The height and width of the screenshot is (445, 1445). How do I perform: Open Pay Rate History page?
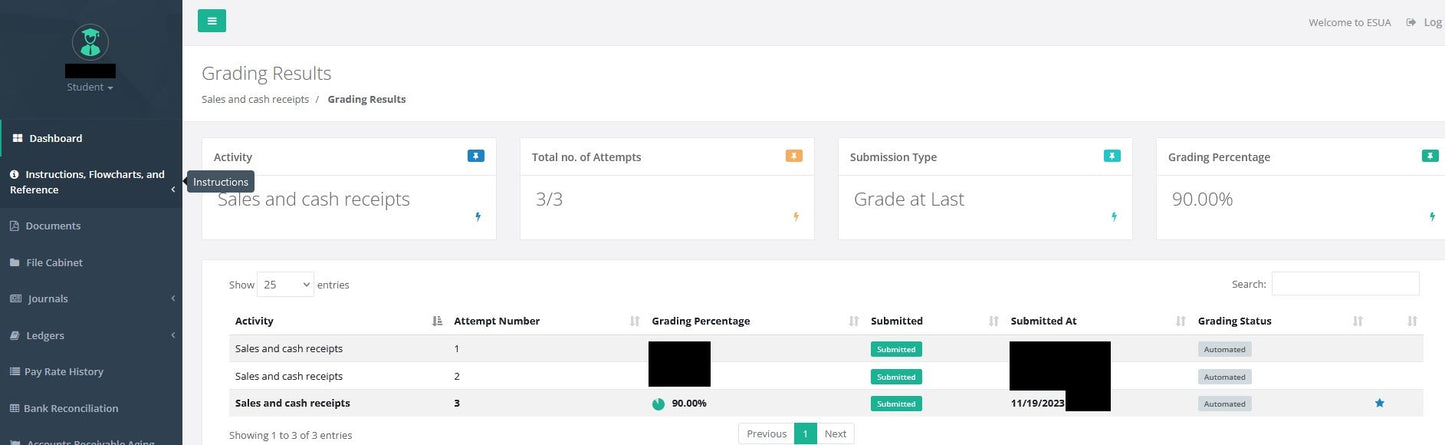pyautogui.click(x=91, y=371)
